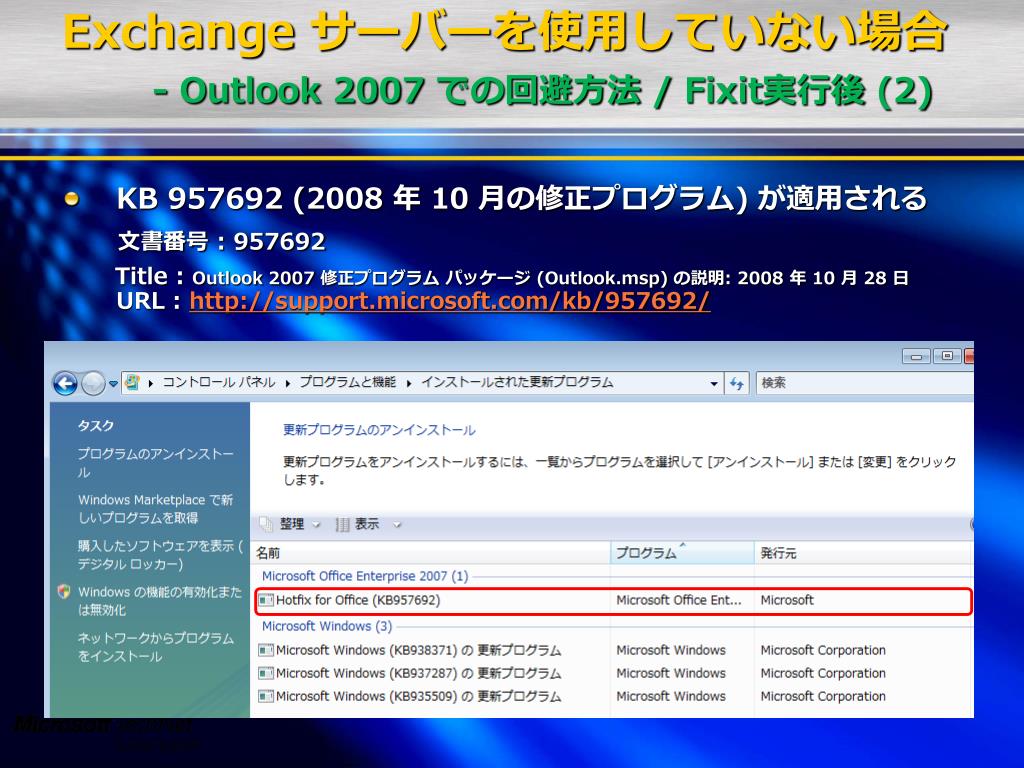Select プログラムと機能 breadcrumb in address bar

347,383
